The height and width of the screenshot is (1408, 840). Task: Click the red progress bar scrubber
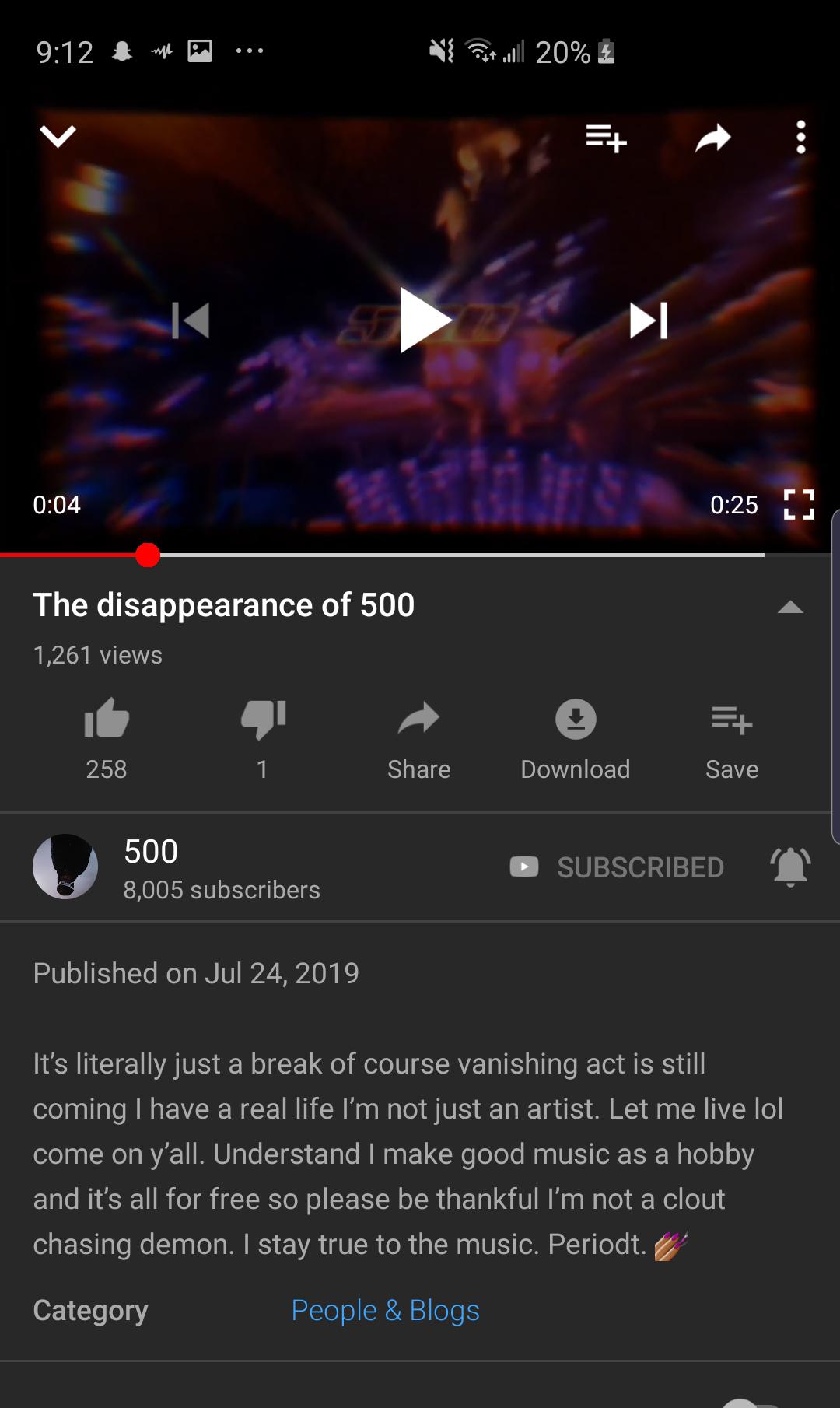147,555
